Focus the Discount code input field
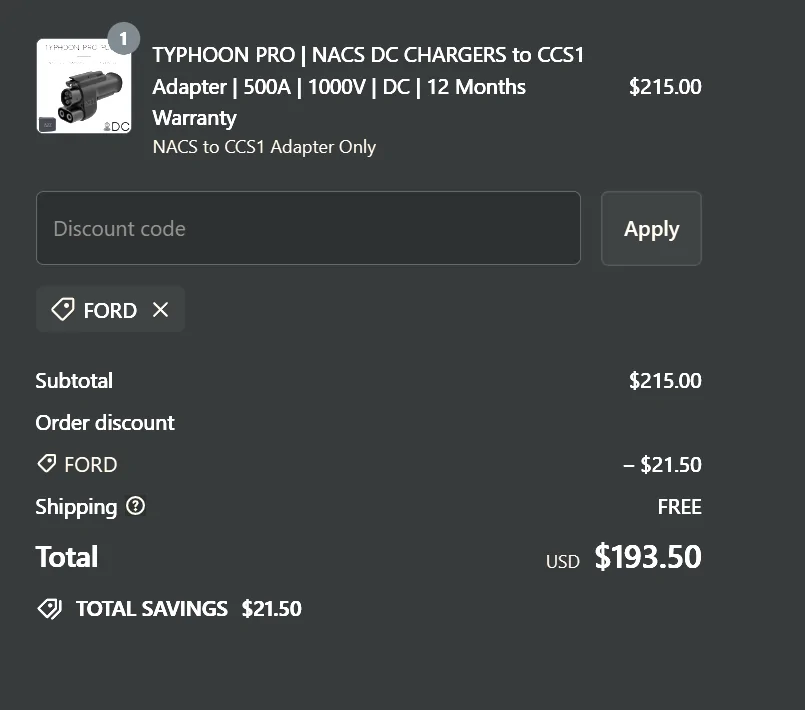Screen dimensions: 805x710 click(308, 228)
